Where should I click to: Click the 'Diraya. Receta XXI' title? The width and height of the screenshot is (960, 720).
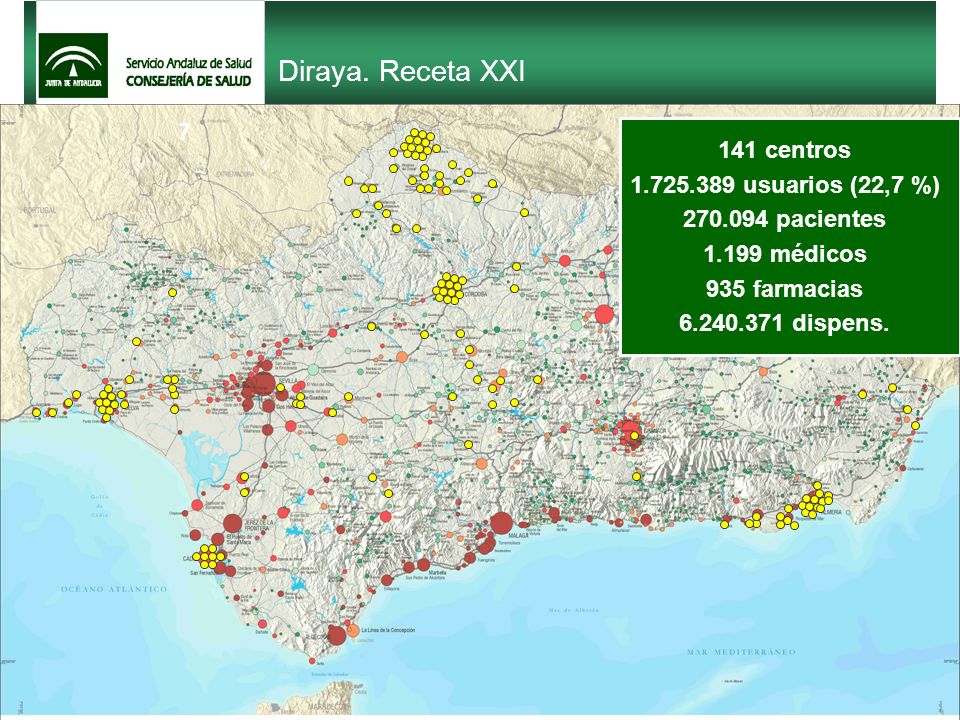(402, 72)
